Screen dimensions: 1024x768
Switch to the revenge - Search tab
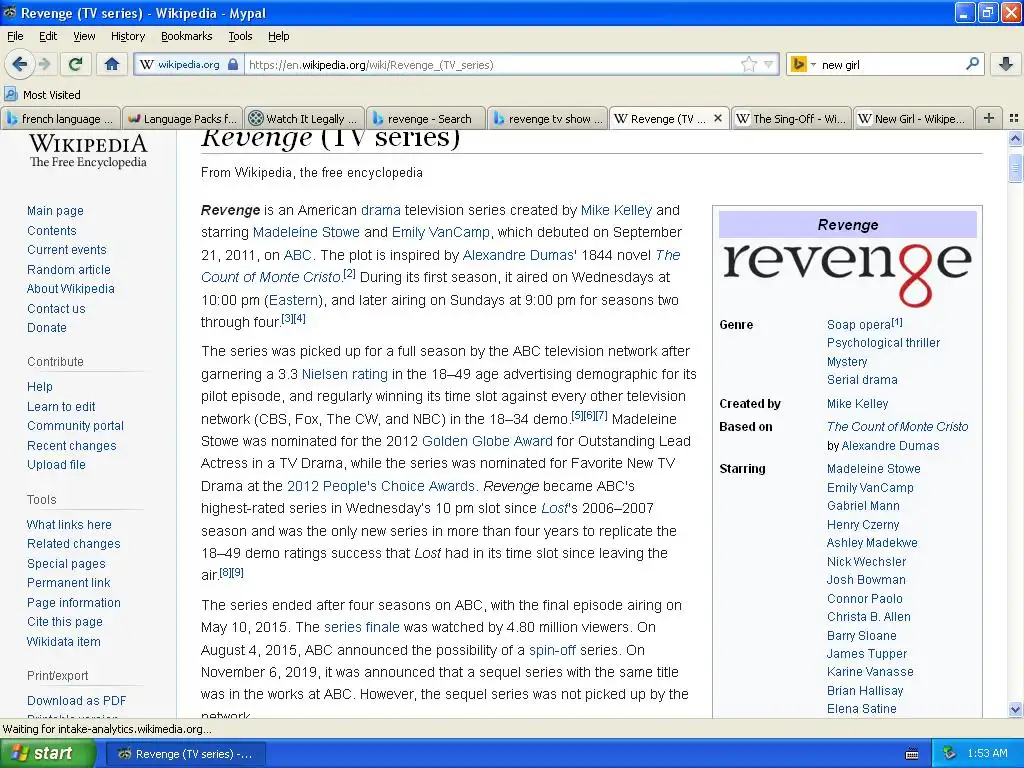(x=425, y=118)
